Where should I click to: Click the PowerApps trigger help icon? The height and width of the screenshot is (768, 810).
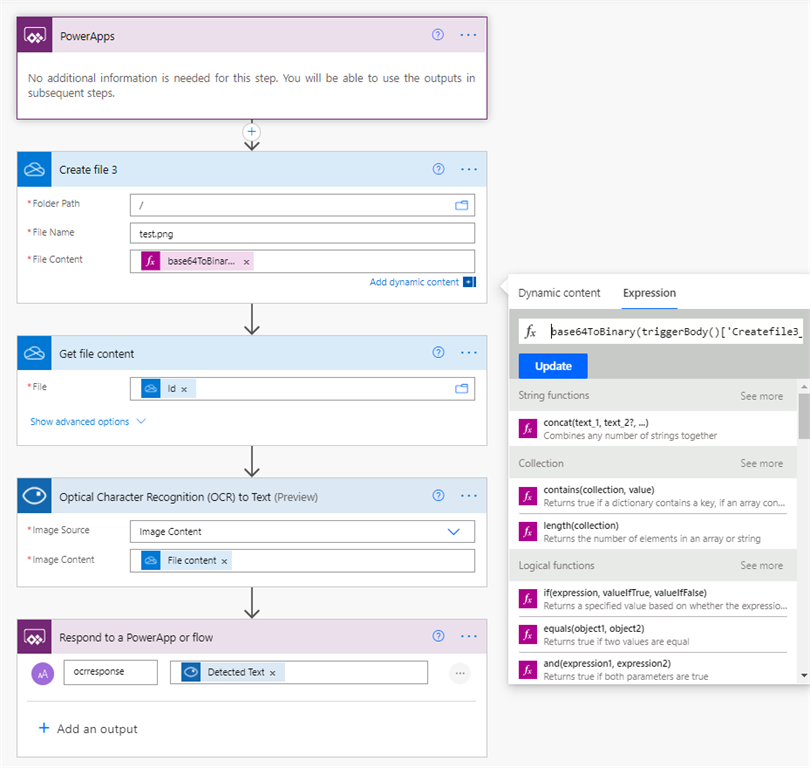tap(437, 34)
